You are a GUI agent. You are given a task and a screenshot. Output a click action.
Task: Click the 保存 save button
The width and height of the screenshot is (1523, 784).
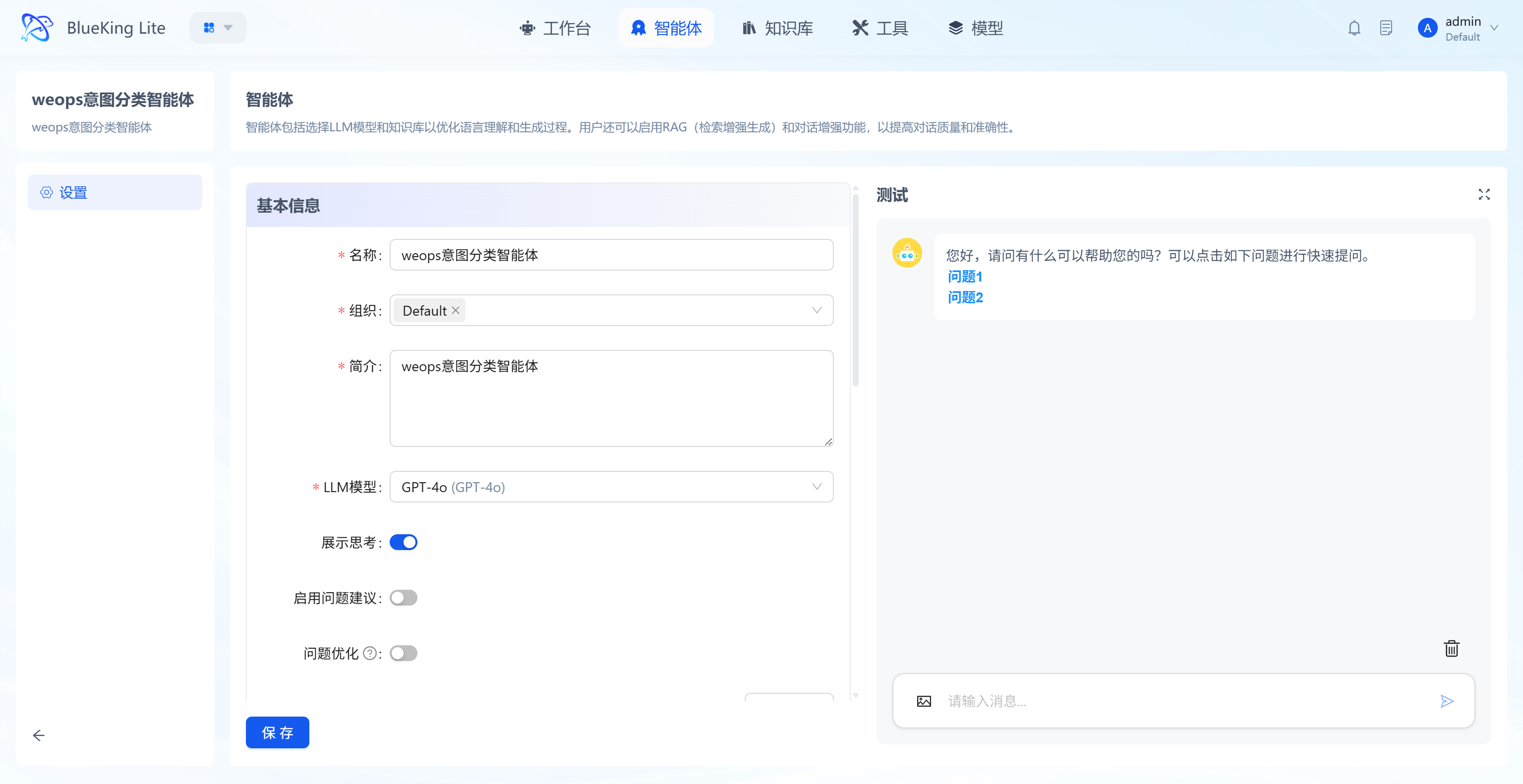tap(277, 732)
